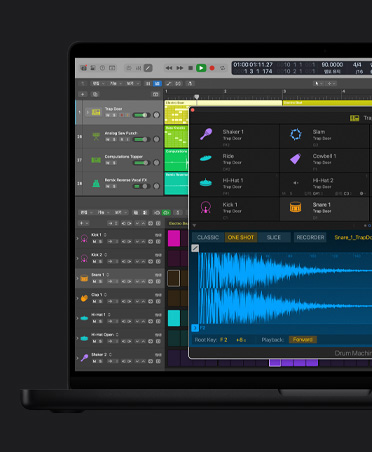Viewport: 372px width, 452px height.
Task: Click the Trap Door pan knob
Action: click(x=156, y=115)
